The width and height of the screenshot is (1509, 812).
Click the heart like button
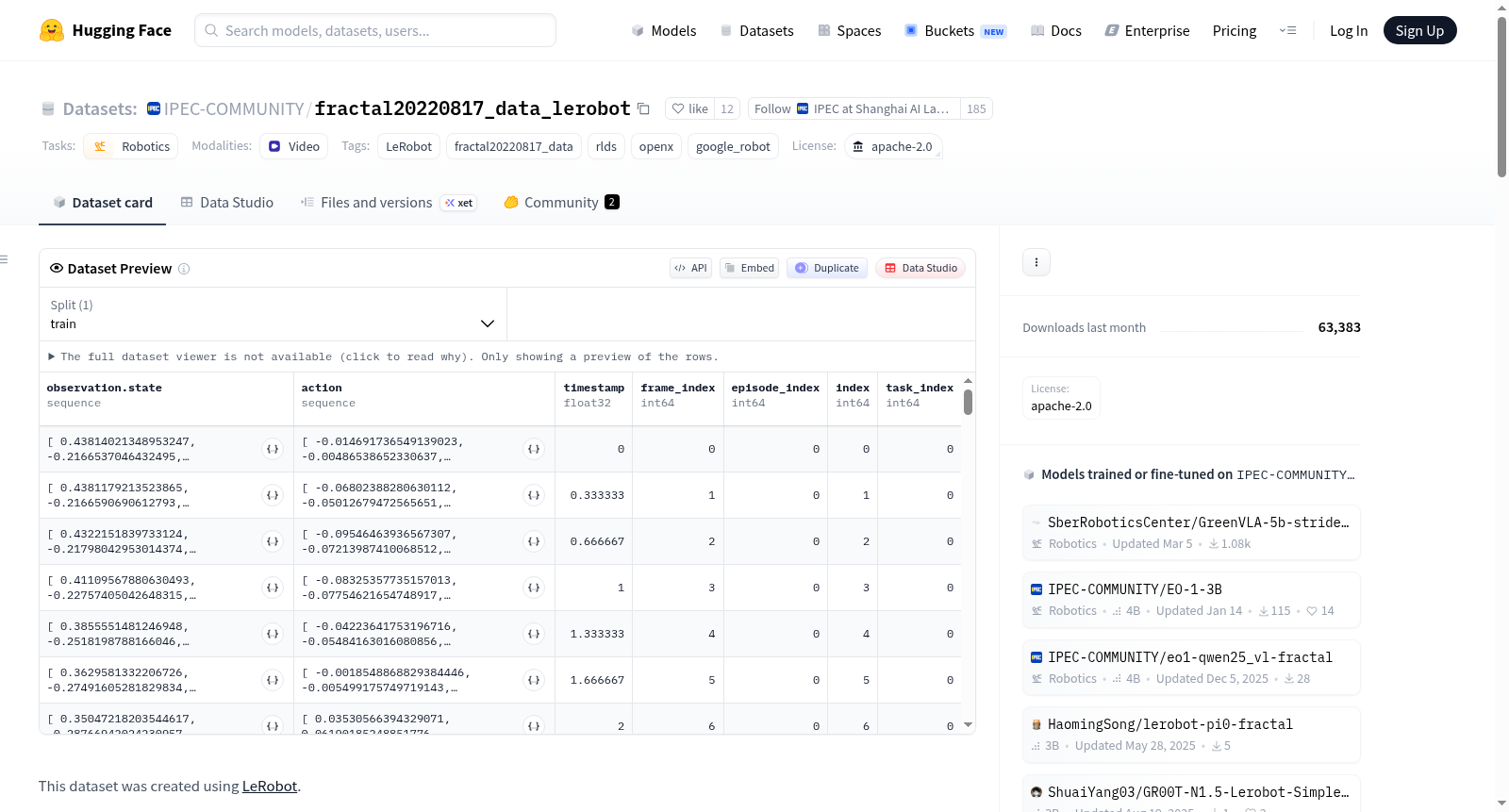[689, 108]
